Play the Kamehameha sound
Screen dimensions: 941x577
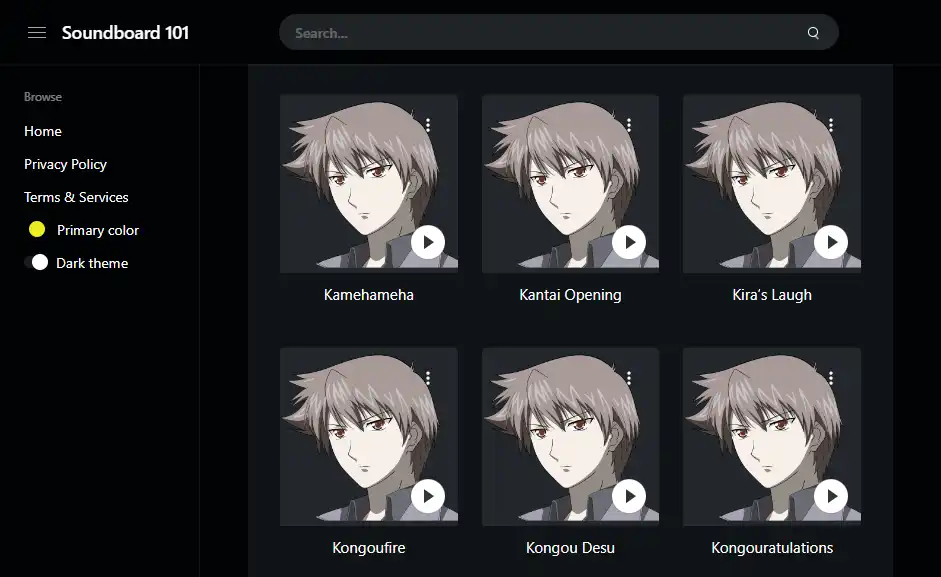click(428, 242)
